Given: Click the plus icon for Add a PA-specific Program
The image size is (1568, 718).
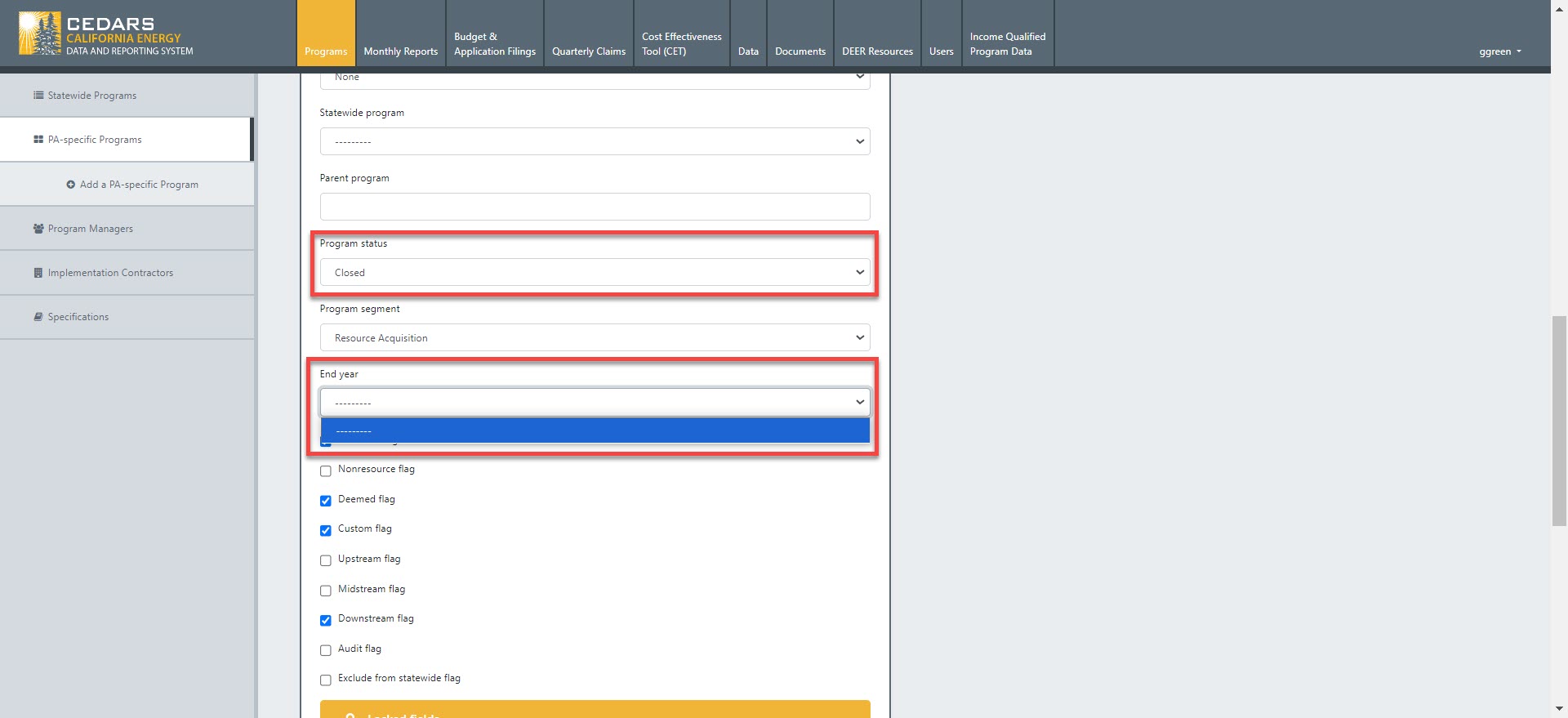Looking at the screenshot, I should [x=71, y=185].
